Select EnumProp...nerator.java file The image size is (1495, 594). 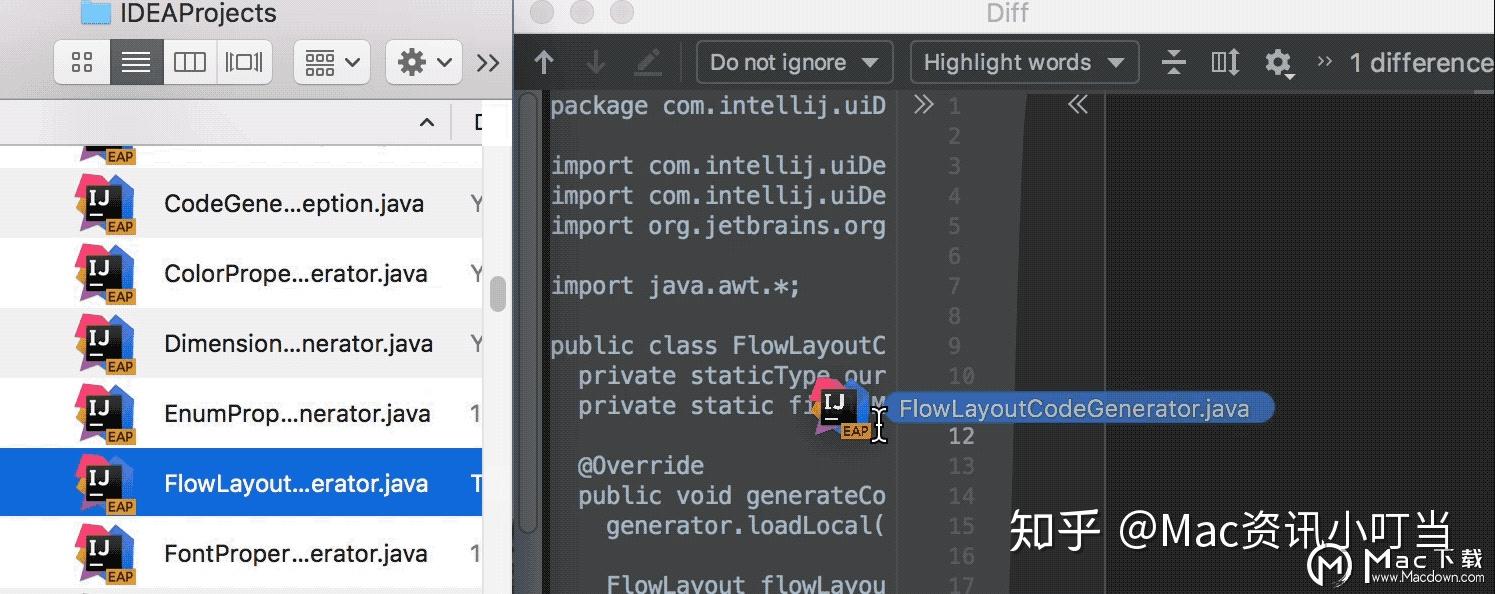tap(297, 413)
